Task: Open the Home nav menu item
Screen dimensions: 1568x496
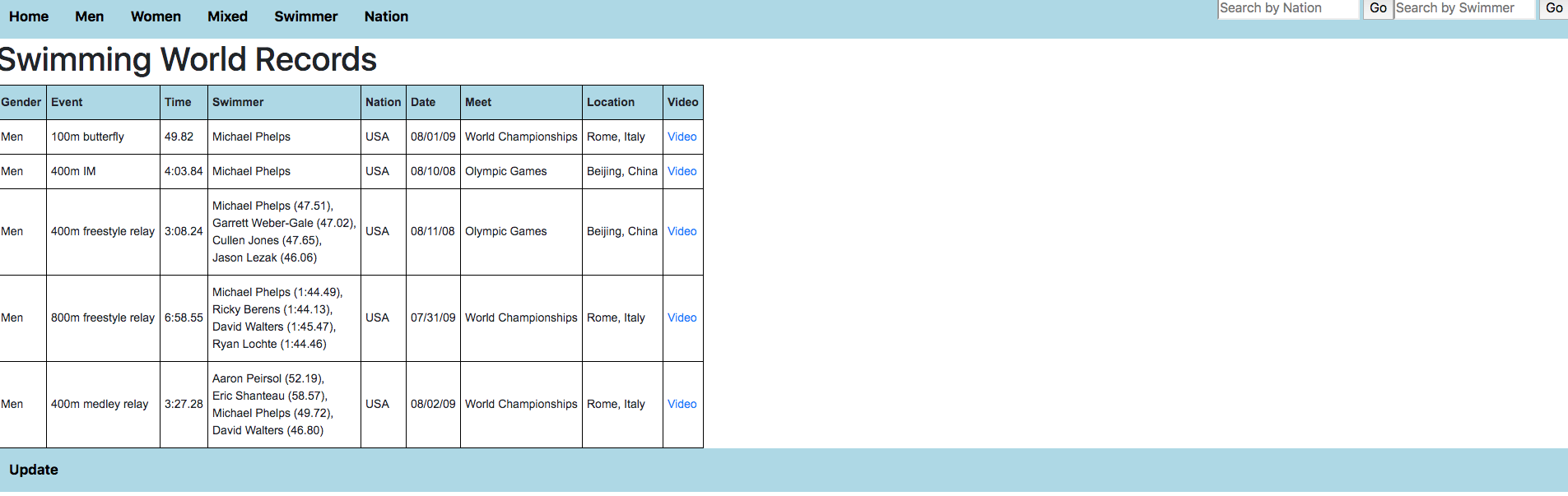Action: (x=29, y=16)
